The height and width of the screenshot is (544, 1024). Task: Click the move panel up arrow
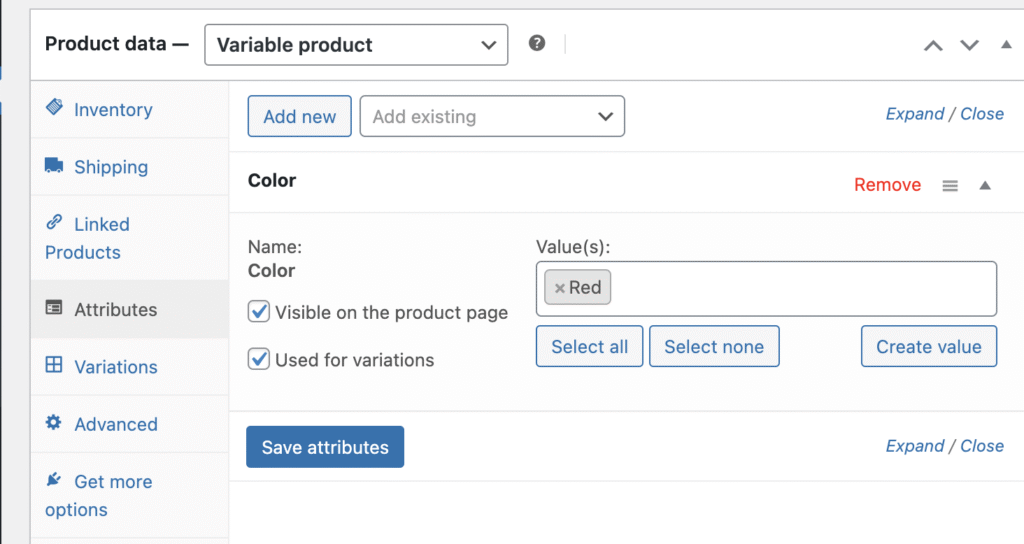tap(933, 45)
